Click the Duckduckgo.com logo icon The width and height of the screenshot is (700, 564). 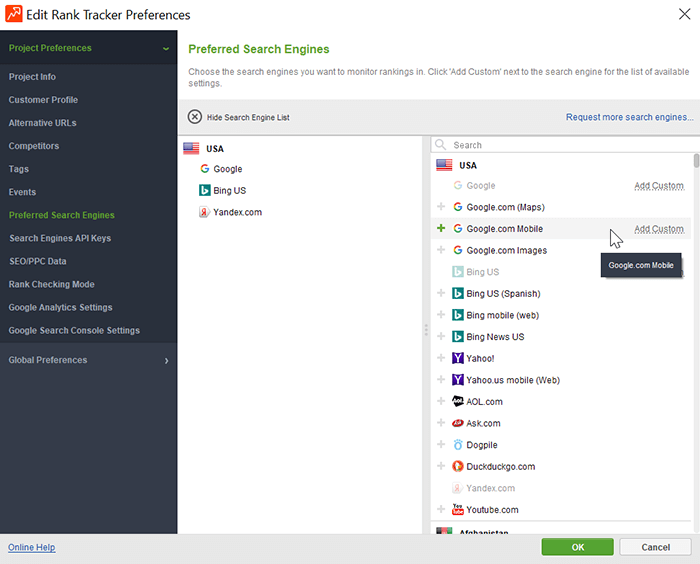(x=458, y=466)
